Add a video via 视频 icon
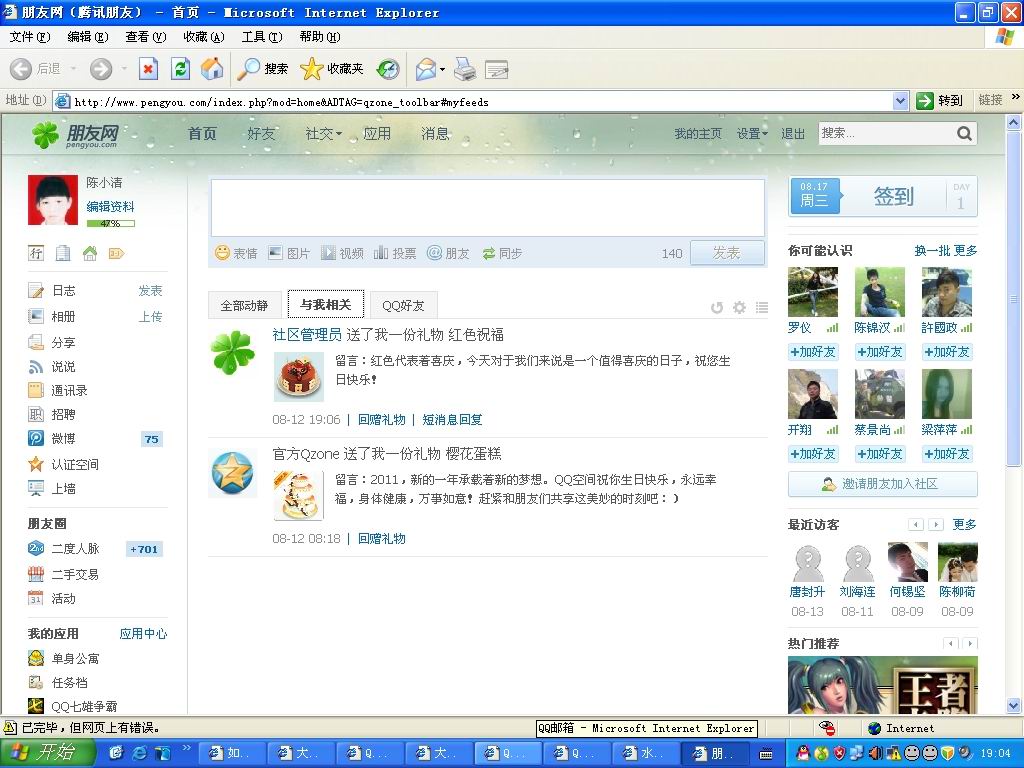Image resolution: width=1024 pixels, height=768 pixels. tap(342, 253)
